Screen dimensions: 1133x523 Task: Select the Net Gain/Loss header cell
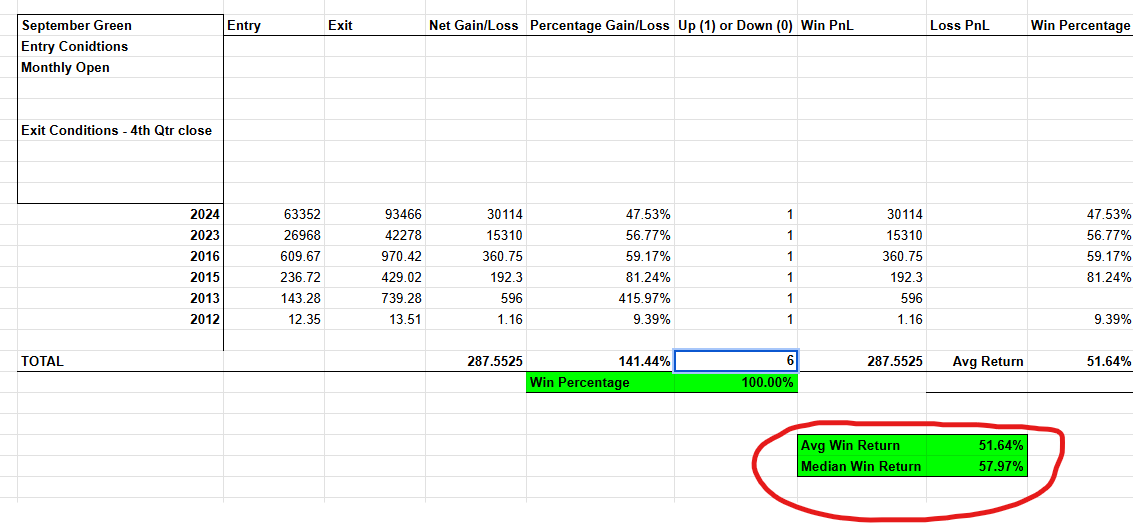point(476,25)
